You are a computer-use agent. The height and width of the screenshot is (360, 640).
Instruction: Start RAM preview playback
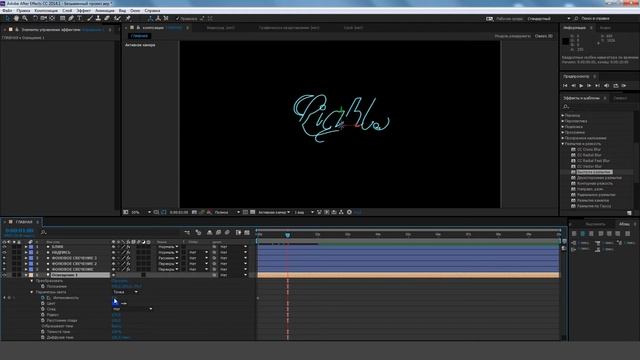(624, 86)
